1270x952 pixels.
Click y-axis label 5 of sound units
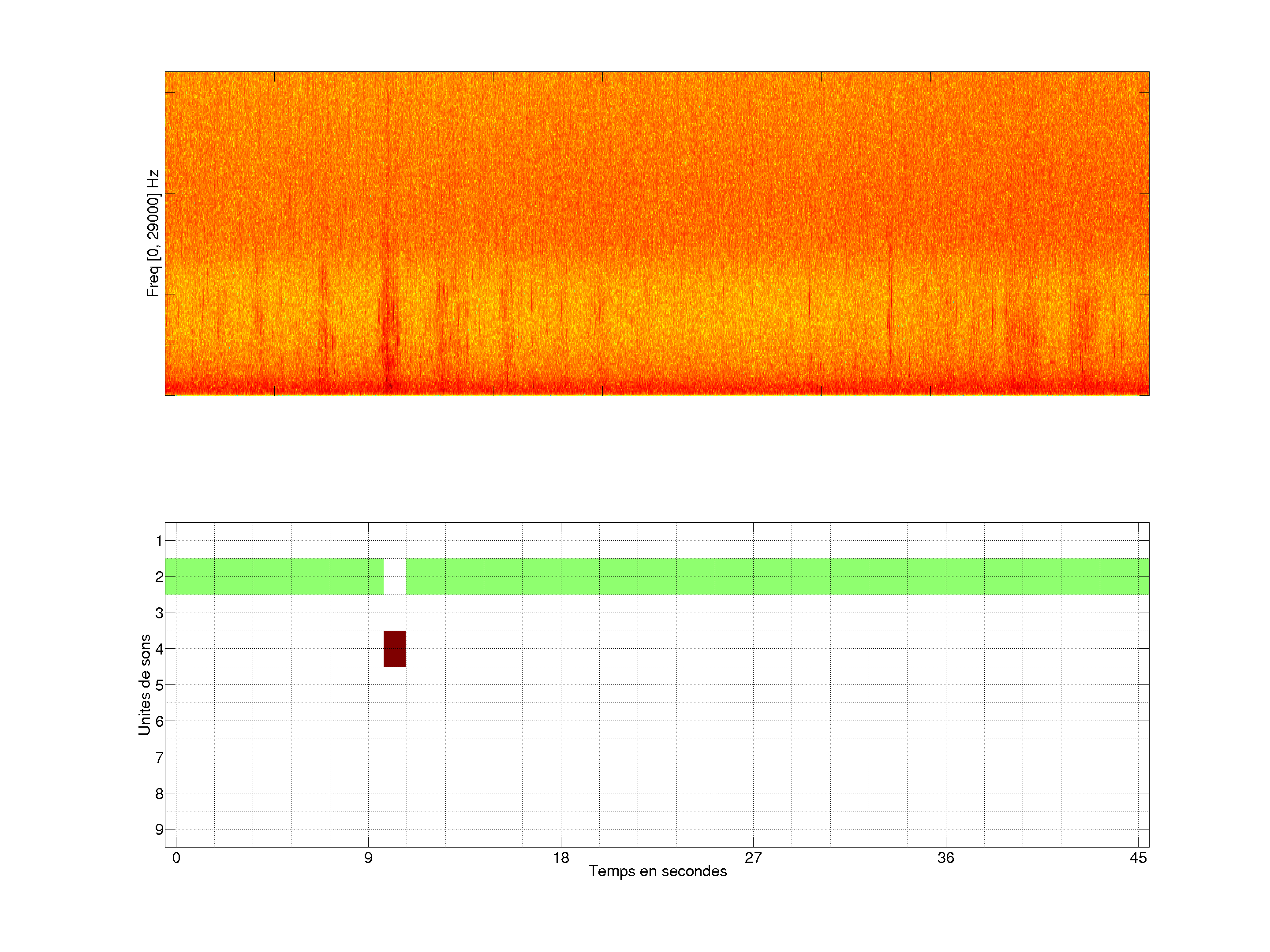click(x=159, y=685)
